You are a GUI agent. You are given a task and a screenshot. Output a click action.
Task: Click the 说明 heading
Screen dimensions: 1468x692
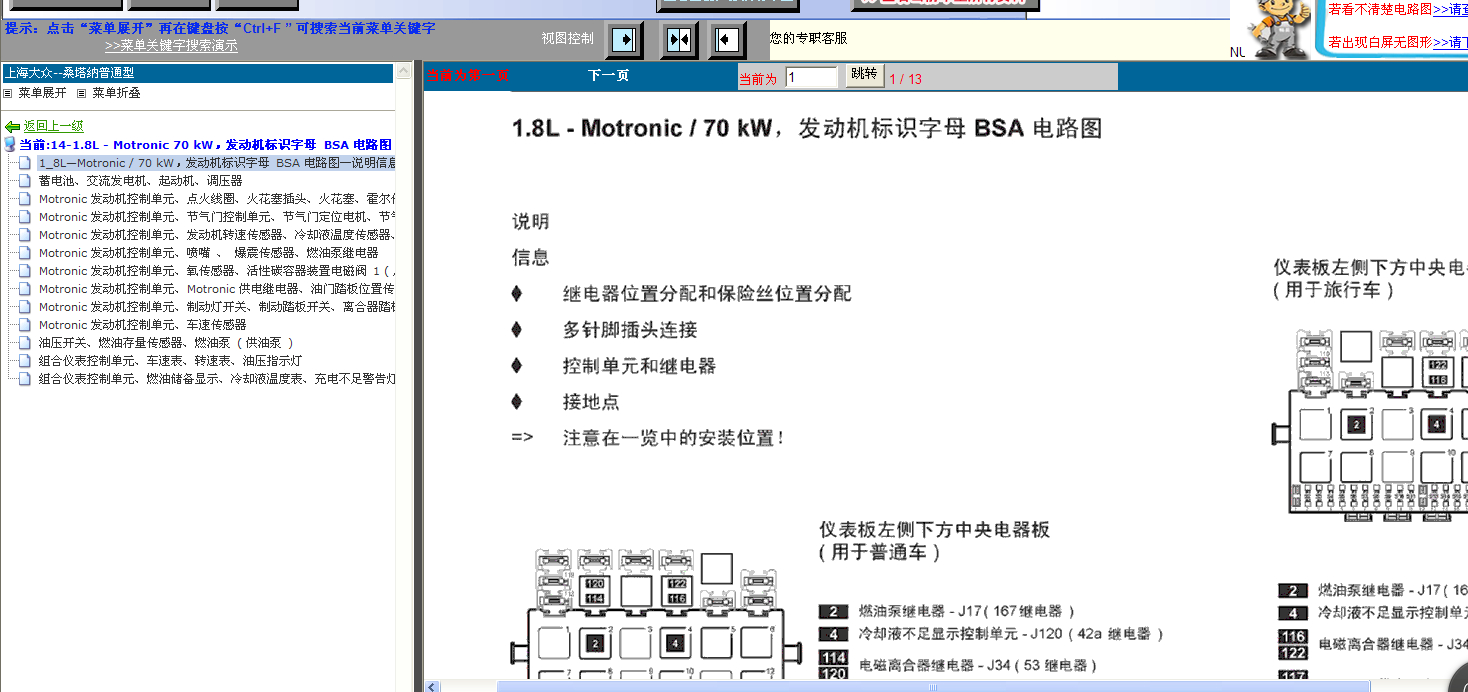(x=531, y=222)
